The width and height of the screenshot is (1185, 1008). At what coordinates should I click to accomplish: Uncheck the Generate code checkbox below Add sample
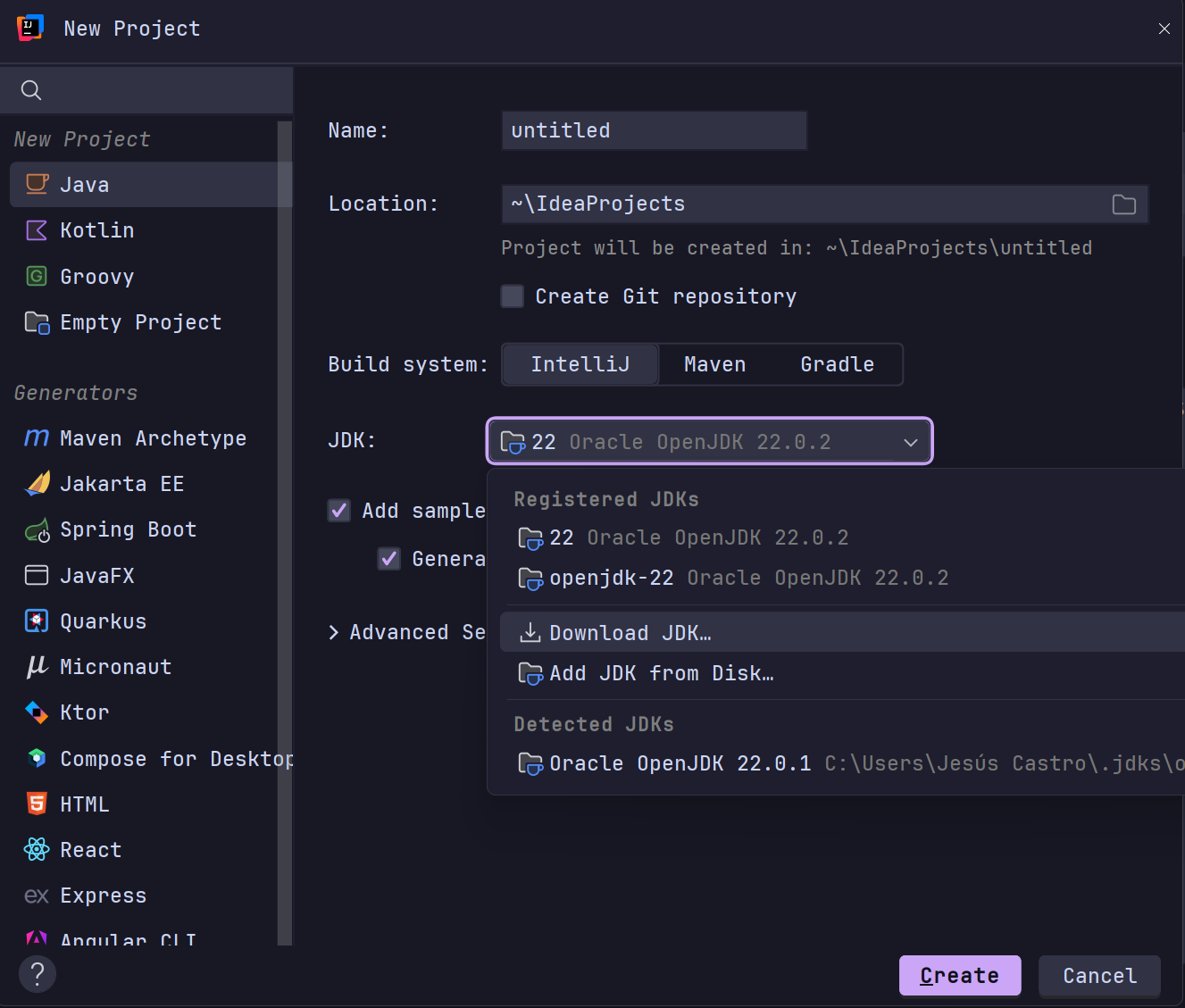(389, 559)
